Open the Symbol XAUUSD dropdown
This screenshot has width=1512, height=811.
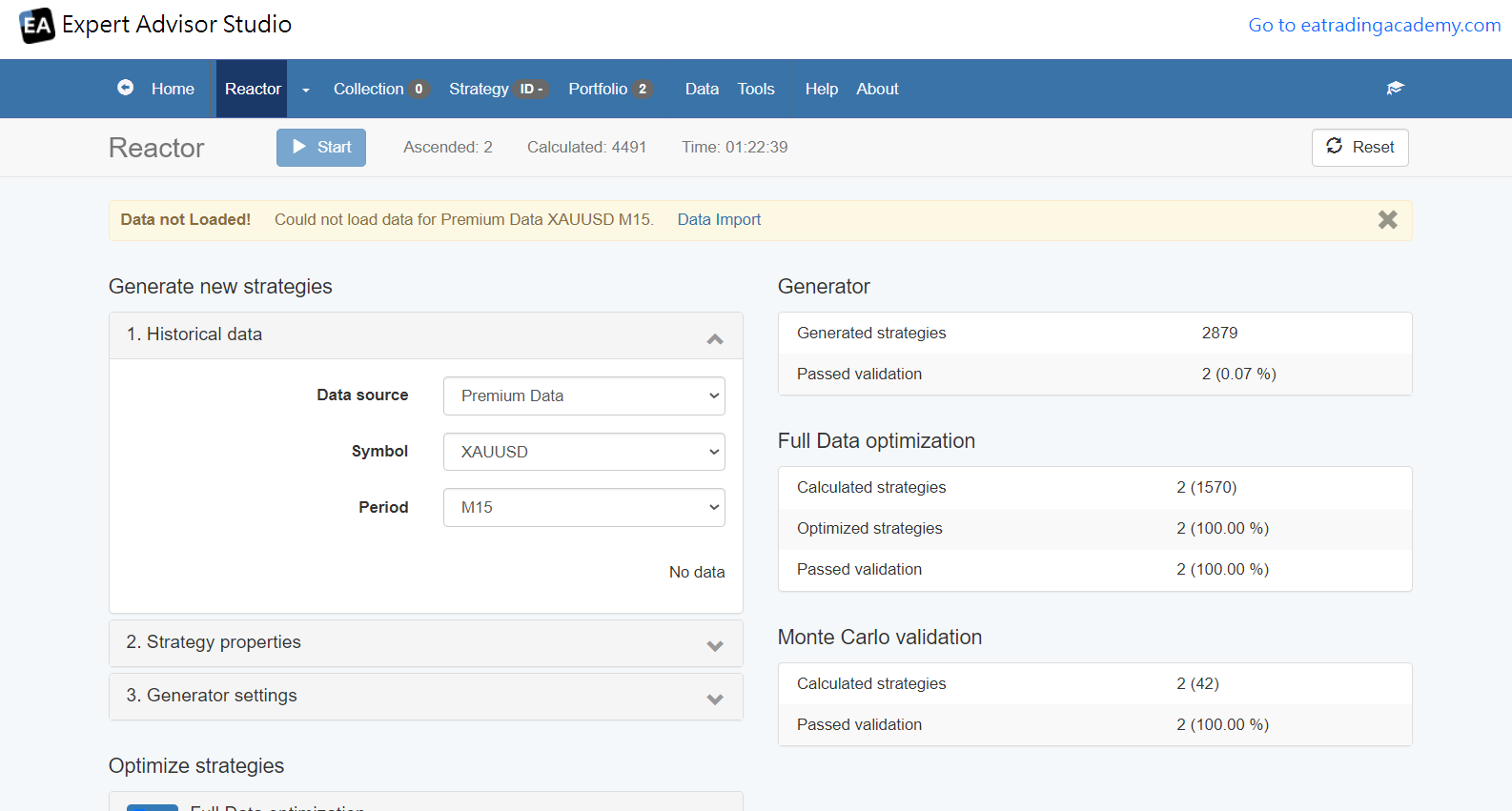tap(583, 452)
